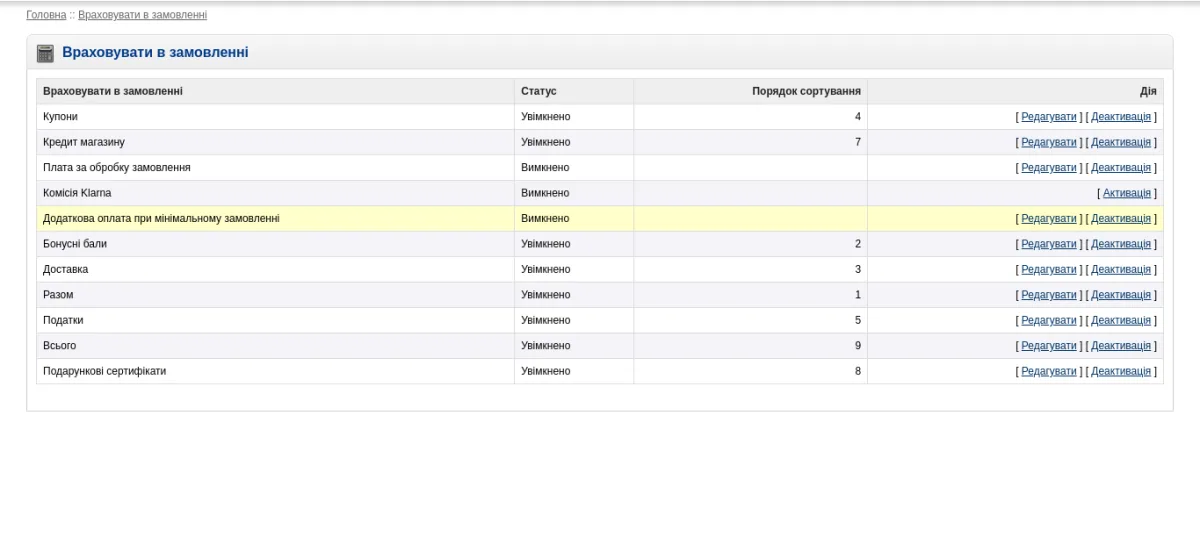Deactivate the Купони module
Screen dimensions: 1200x537
[x=1121, y=117]
